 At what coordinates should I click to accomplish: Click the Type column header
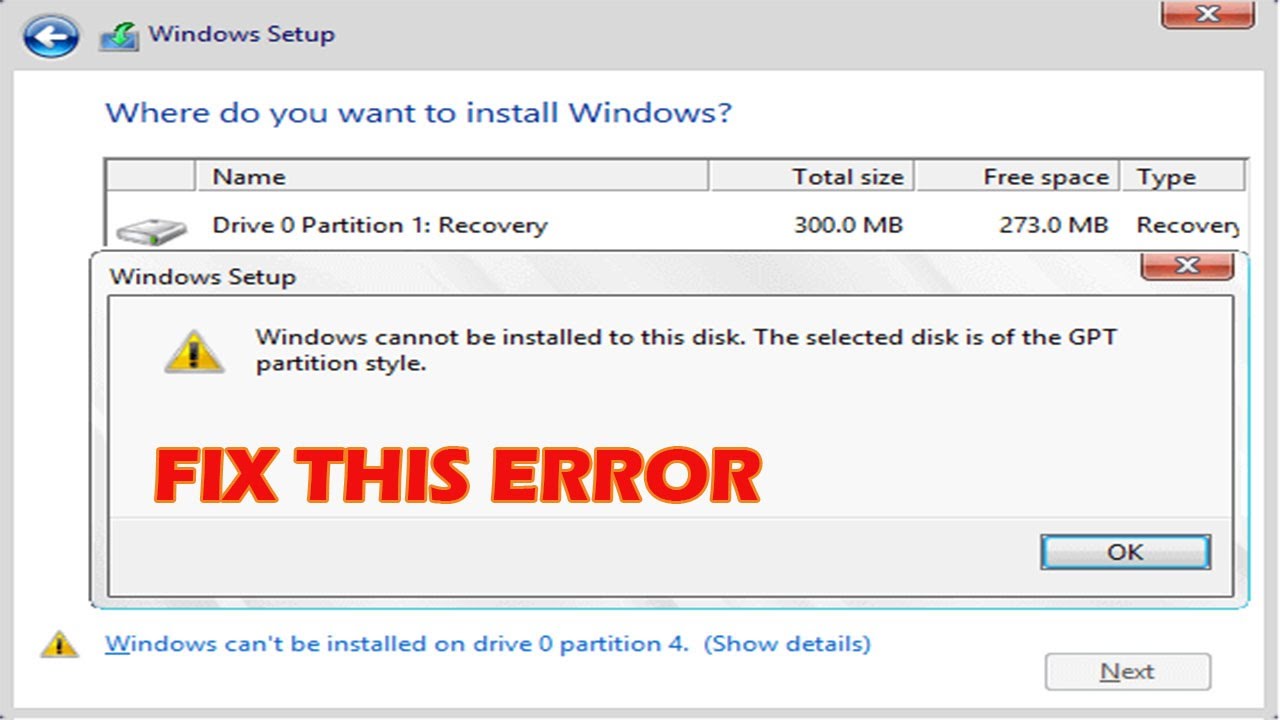[x=1166, y=177]
